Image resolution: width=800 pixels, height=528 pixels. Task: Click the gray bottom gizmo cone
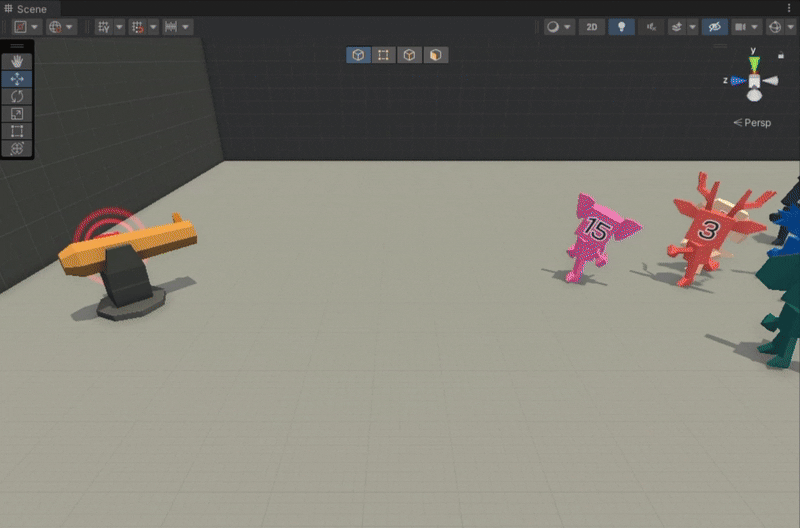click(754, 95)
